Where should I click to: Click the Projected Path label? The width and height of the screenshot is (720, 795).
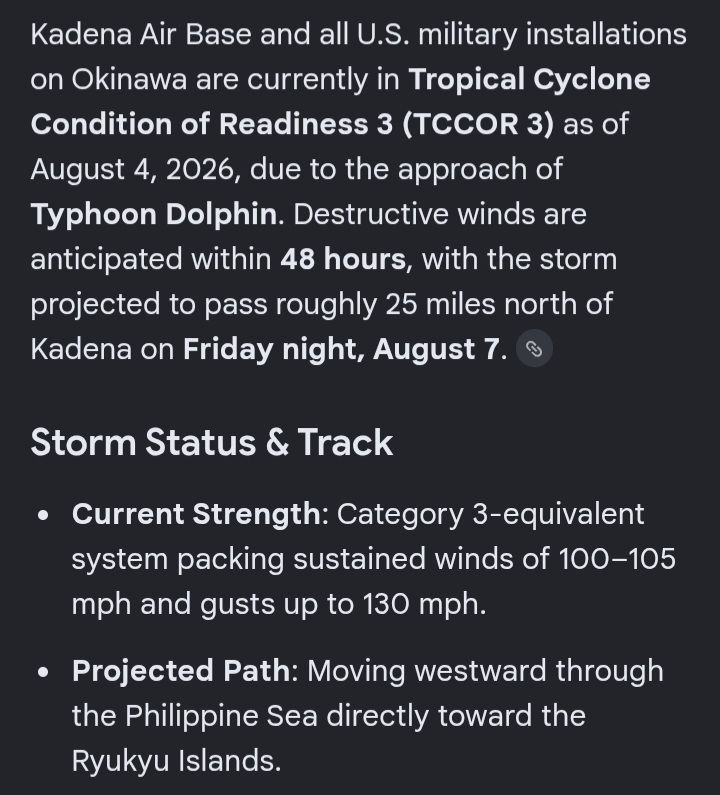pyautogui.click(x=182, y=671)
